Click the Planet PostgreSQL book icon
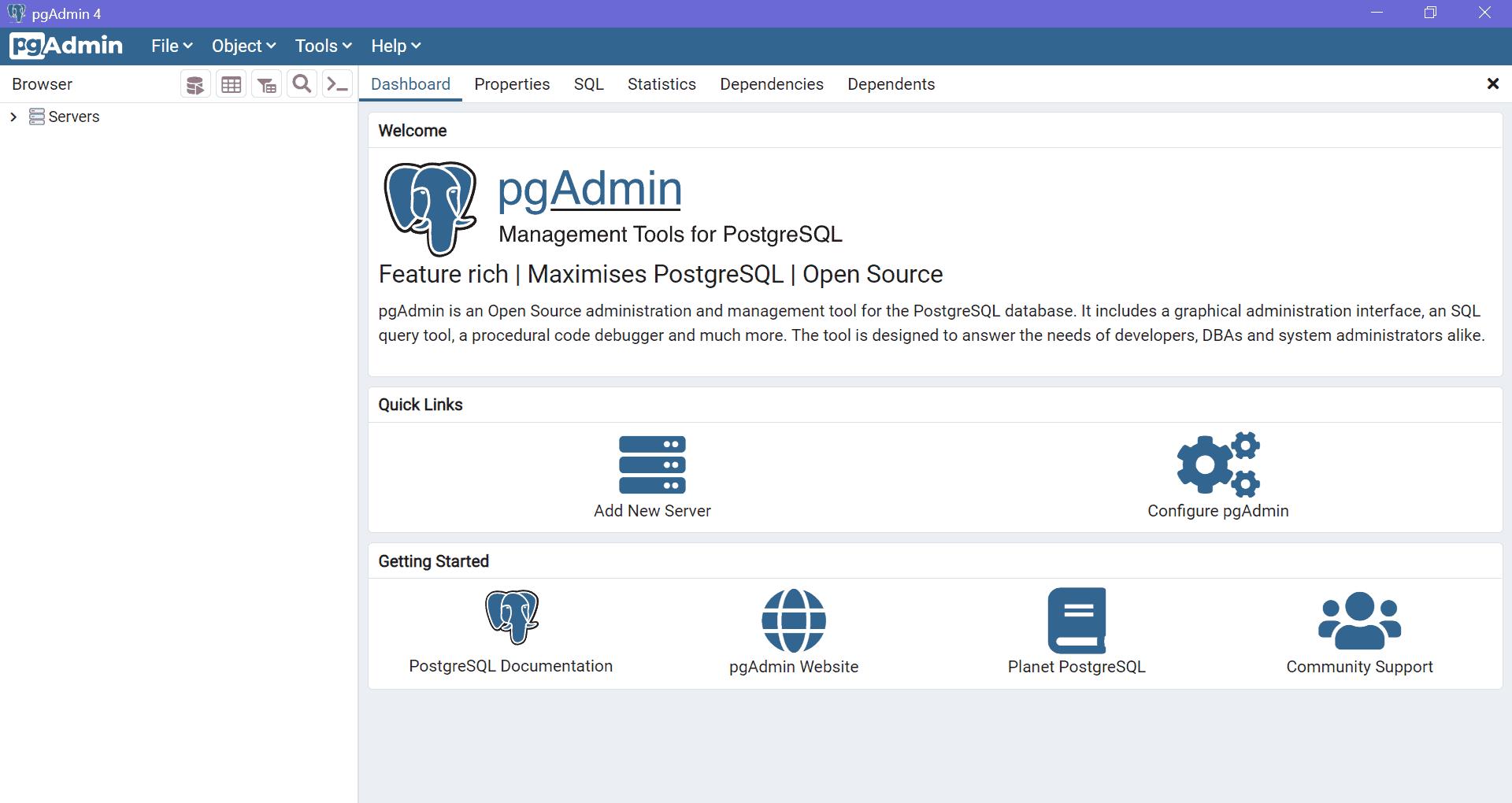This screenshot has height=803, width=1512. (1076, 620)
